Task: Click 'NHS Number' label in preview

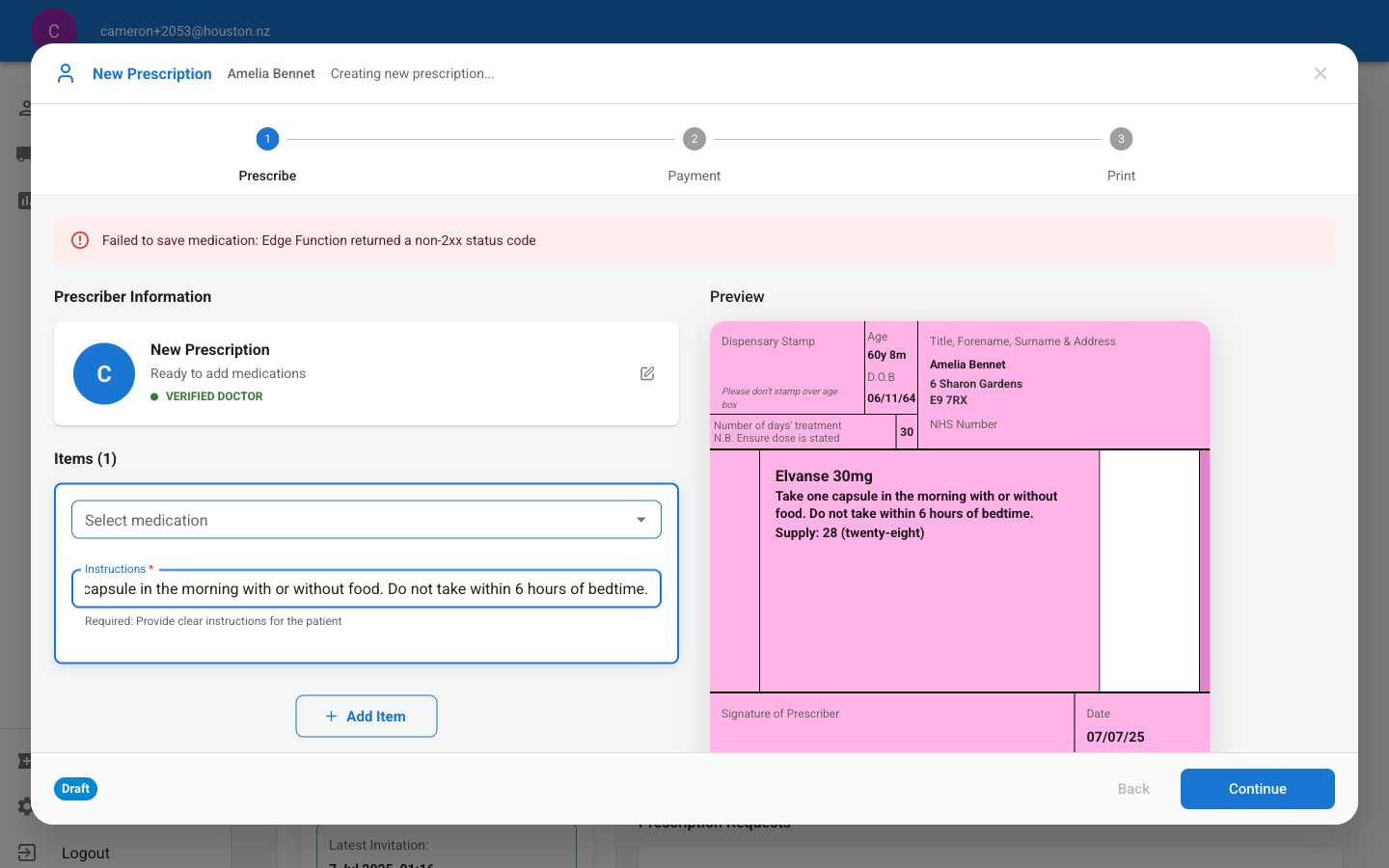Action: pyautogui.click(x=964, y=424)
